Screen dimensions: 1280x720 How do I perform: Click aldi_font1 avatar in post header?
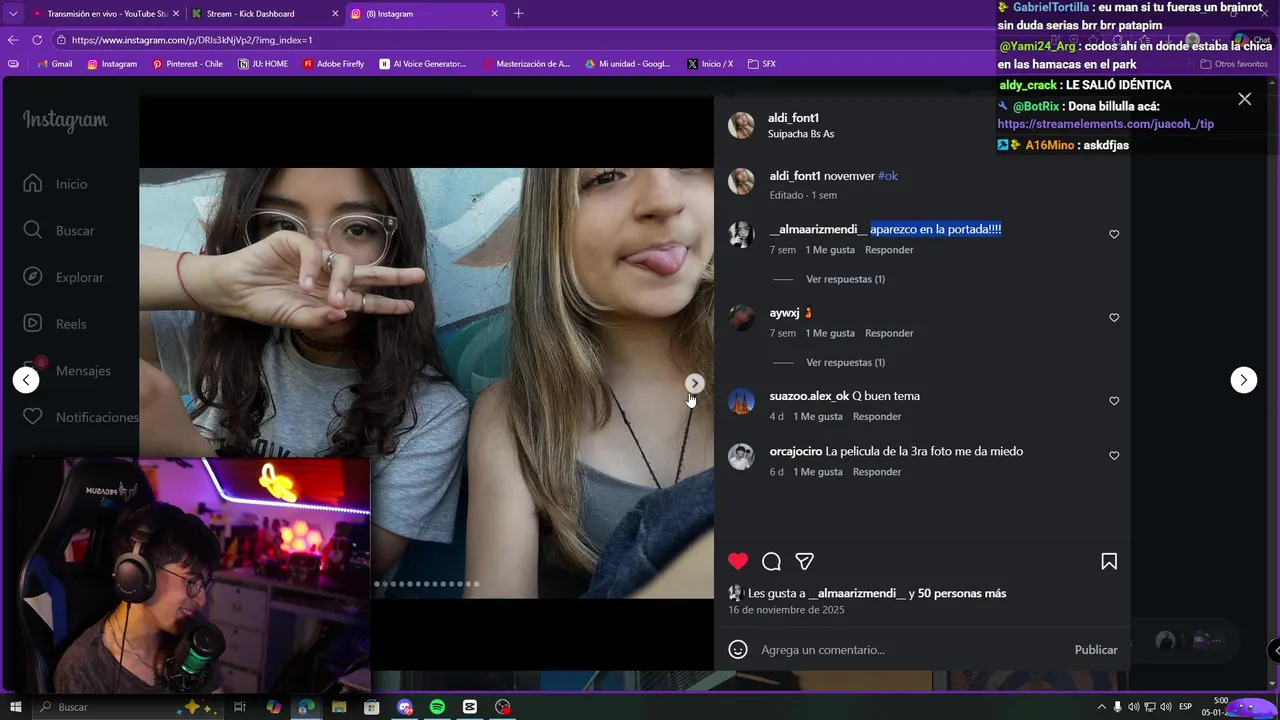[741, 125]
